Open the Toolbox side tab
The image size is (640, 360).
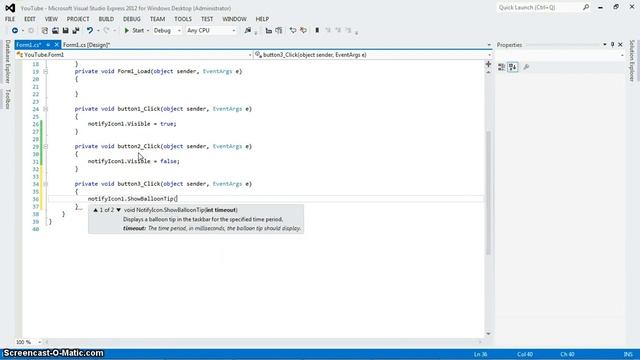click(x=7, y=99)
